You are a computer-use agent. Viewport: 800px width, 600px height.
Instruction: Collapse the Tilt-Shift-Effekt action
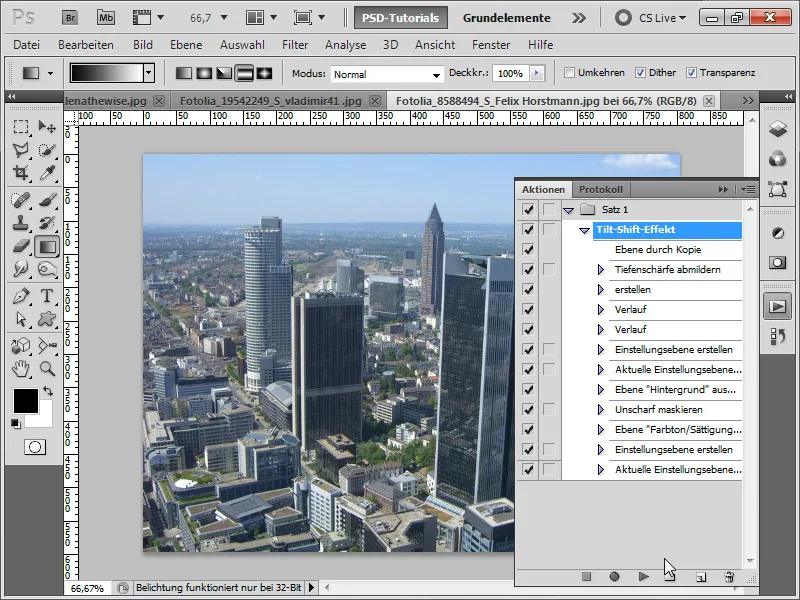click(585, 230)
